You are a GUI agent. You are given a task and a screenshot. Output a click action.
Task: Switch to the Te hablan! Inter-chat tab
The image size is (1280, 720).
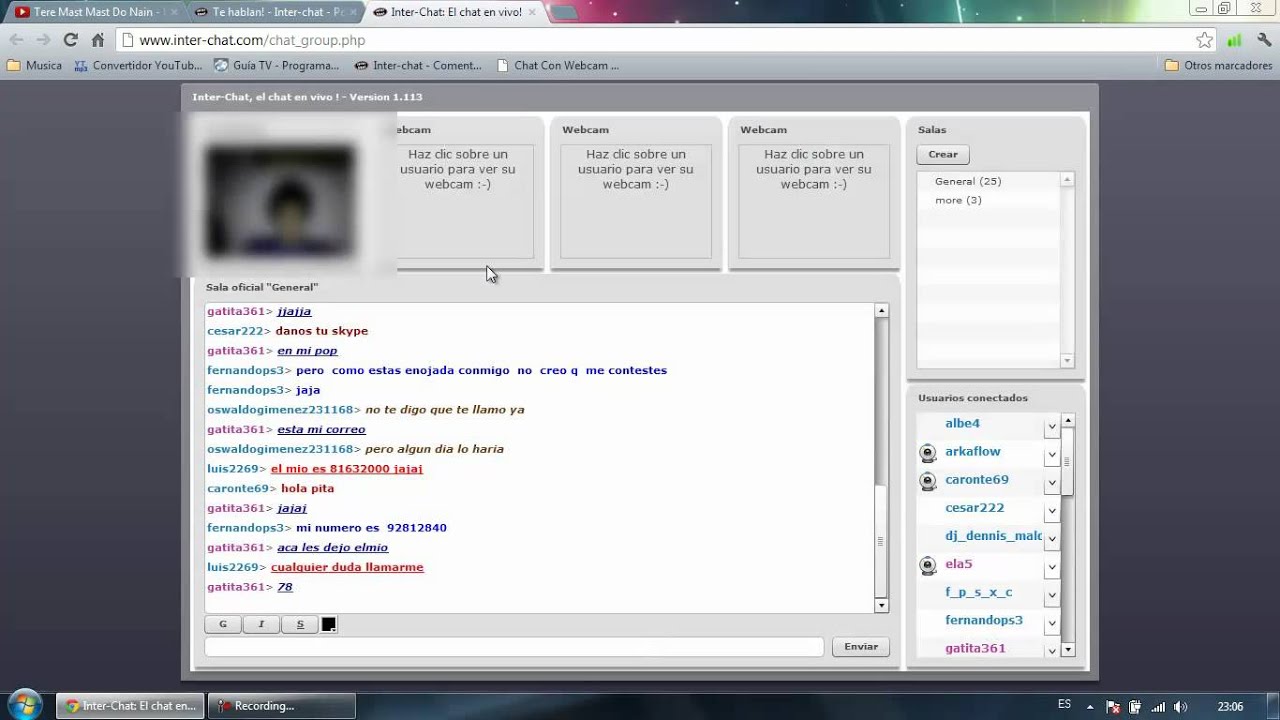pos(275,12)
